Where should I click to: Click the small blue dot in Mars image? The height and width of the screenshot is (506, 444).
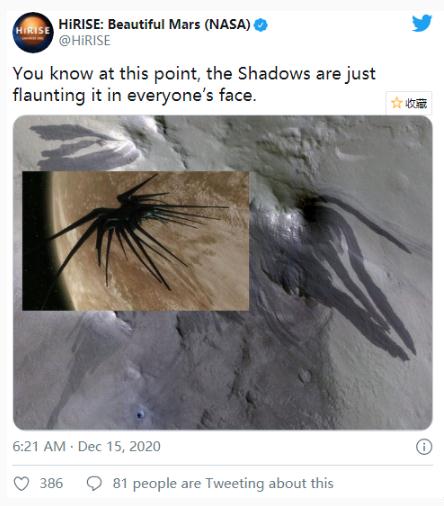[140, 415]
